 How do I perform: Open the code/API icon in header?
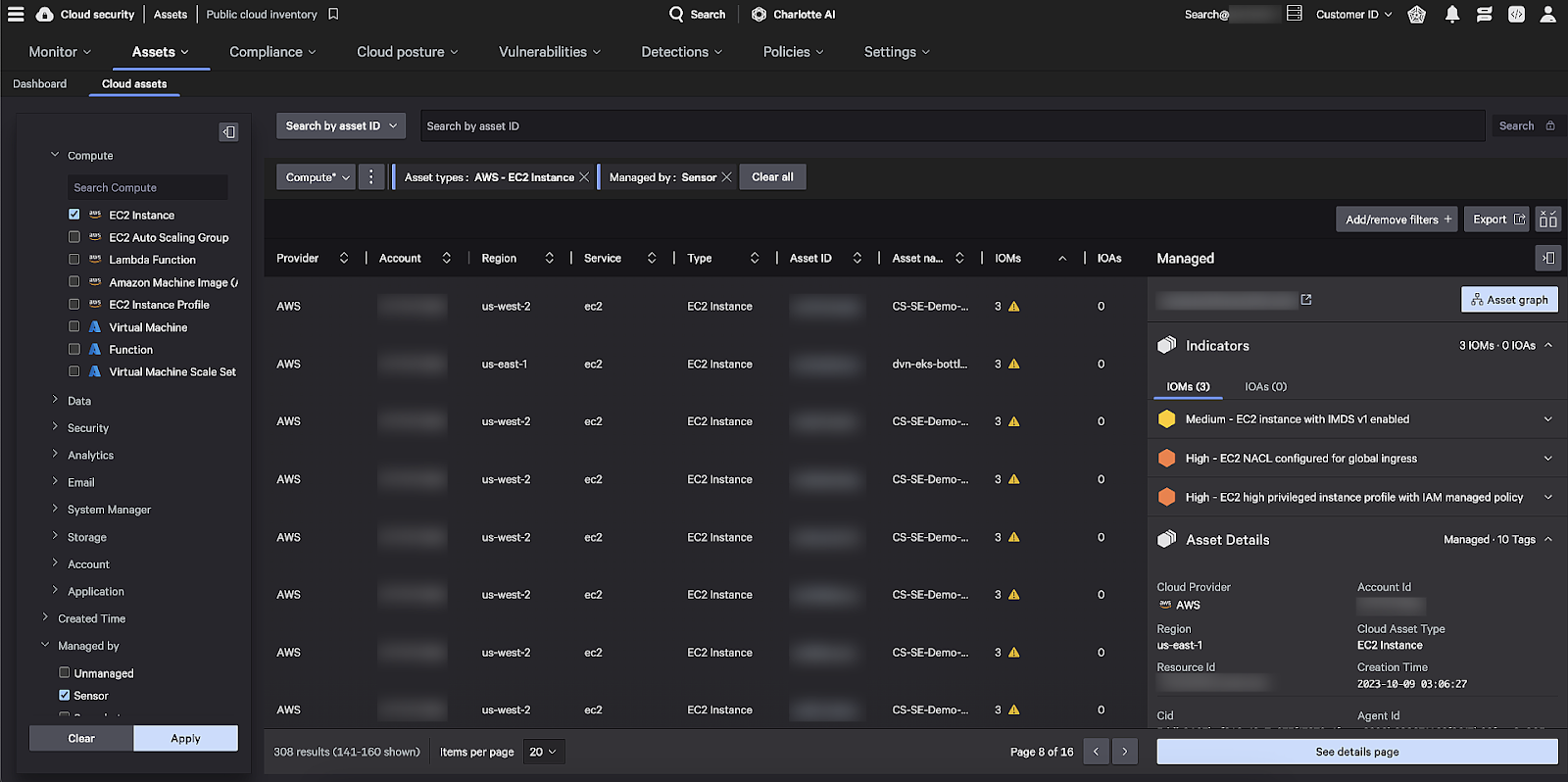coord(1516,14)
